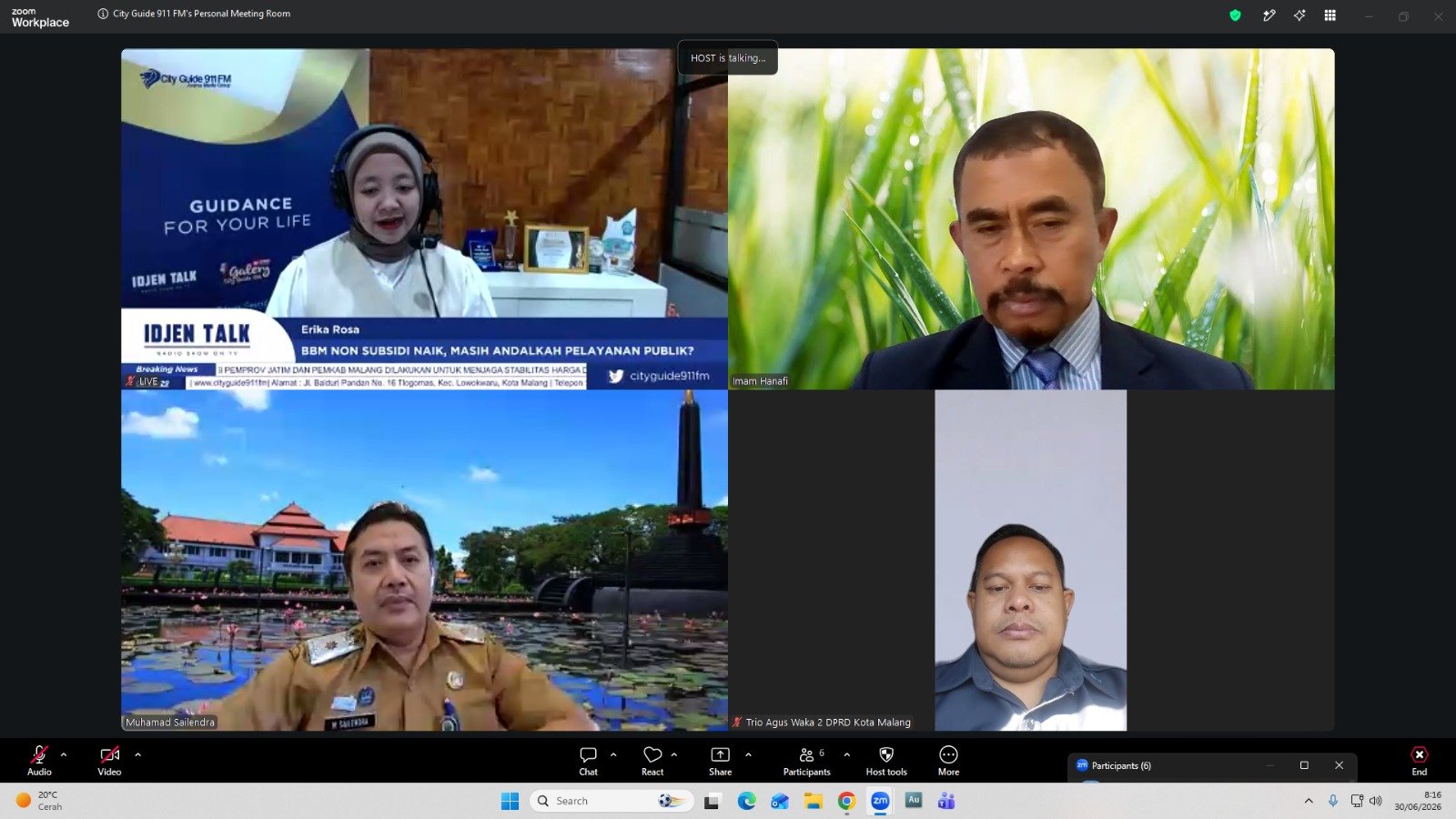The width and height of the screenshot is (1456, 819).
Task: Open the volume control in tray
Action: [1375, 801]
